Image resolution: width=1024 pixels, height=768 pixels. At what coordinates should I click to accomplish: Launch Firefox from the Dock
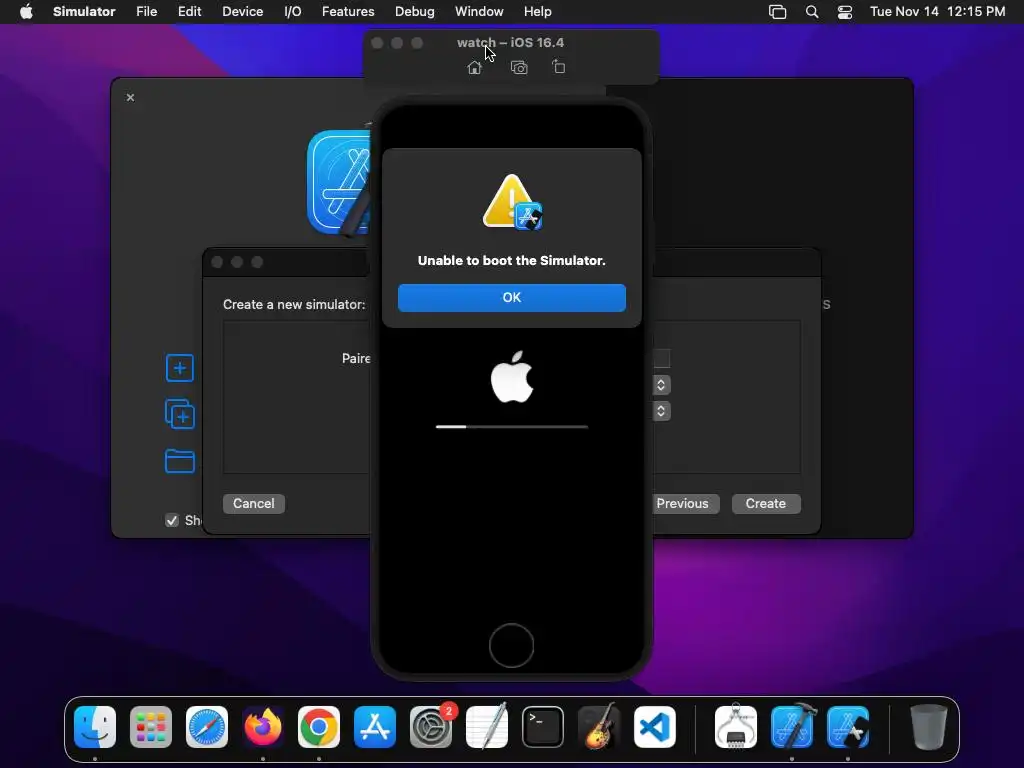pos(263,727)
